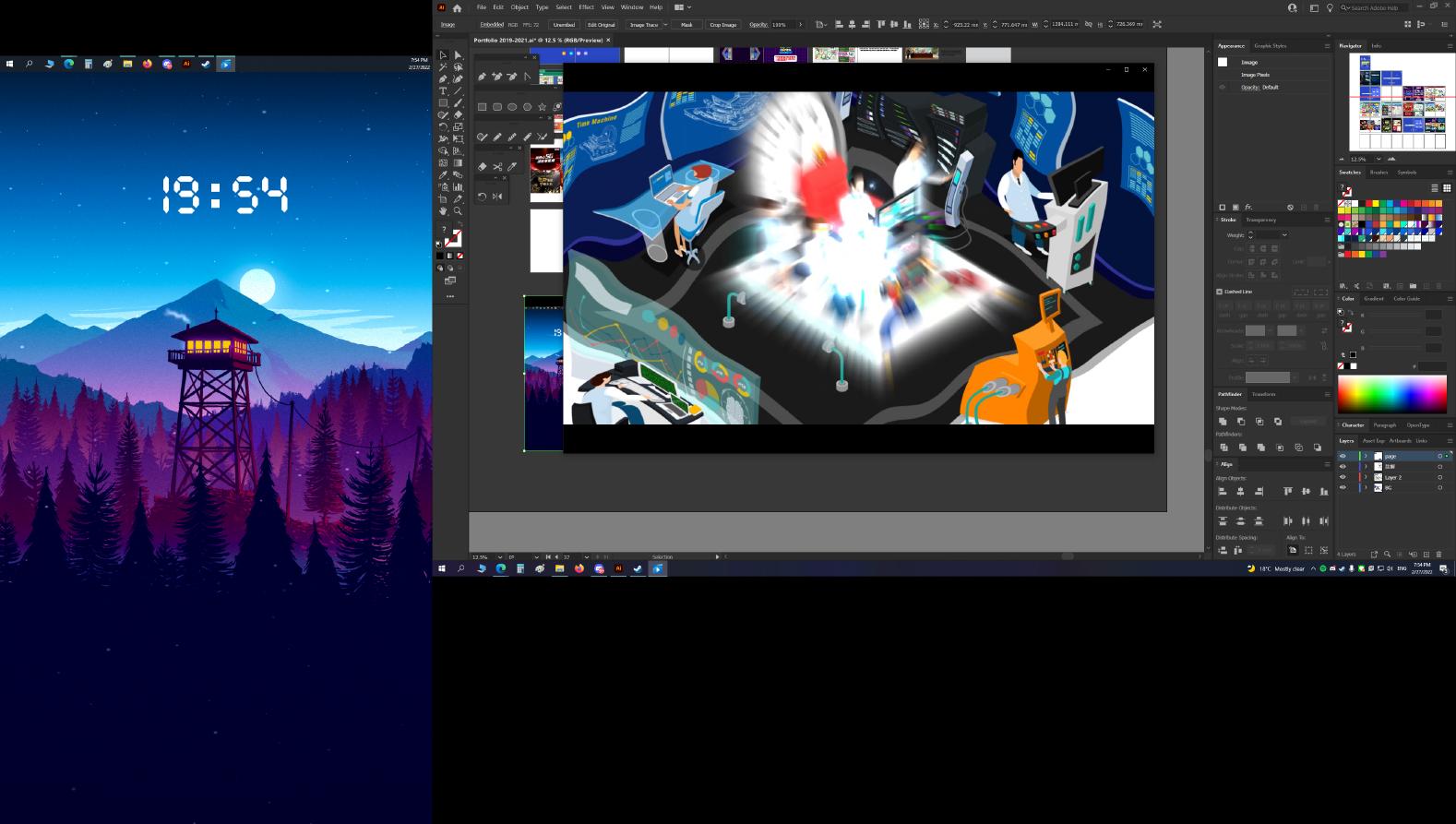1456x824 pixels.
Task: Hide the 'BG' layer
Action: click(x=1343, y=487)
